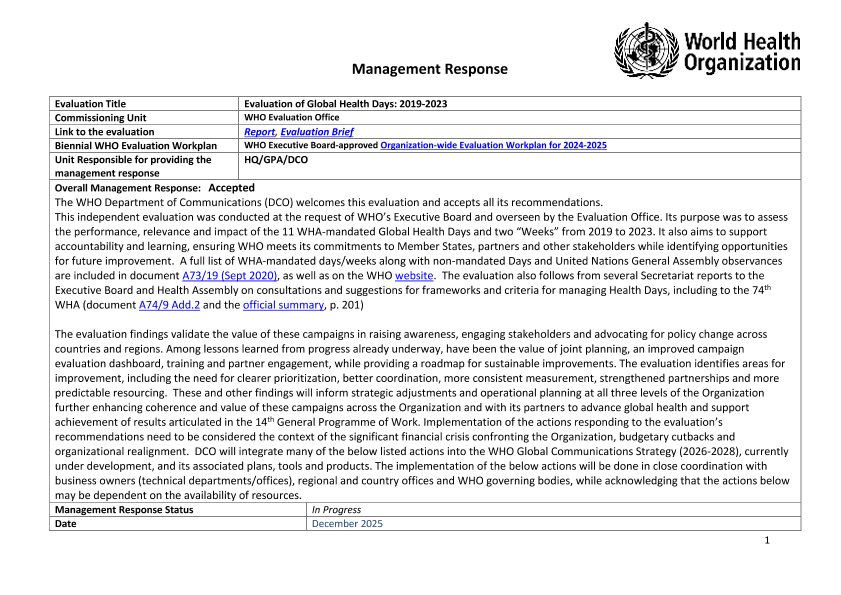The image size is (841, 595).
Task: Open the Report link
Action: tap(259, 132)
